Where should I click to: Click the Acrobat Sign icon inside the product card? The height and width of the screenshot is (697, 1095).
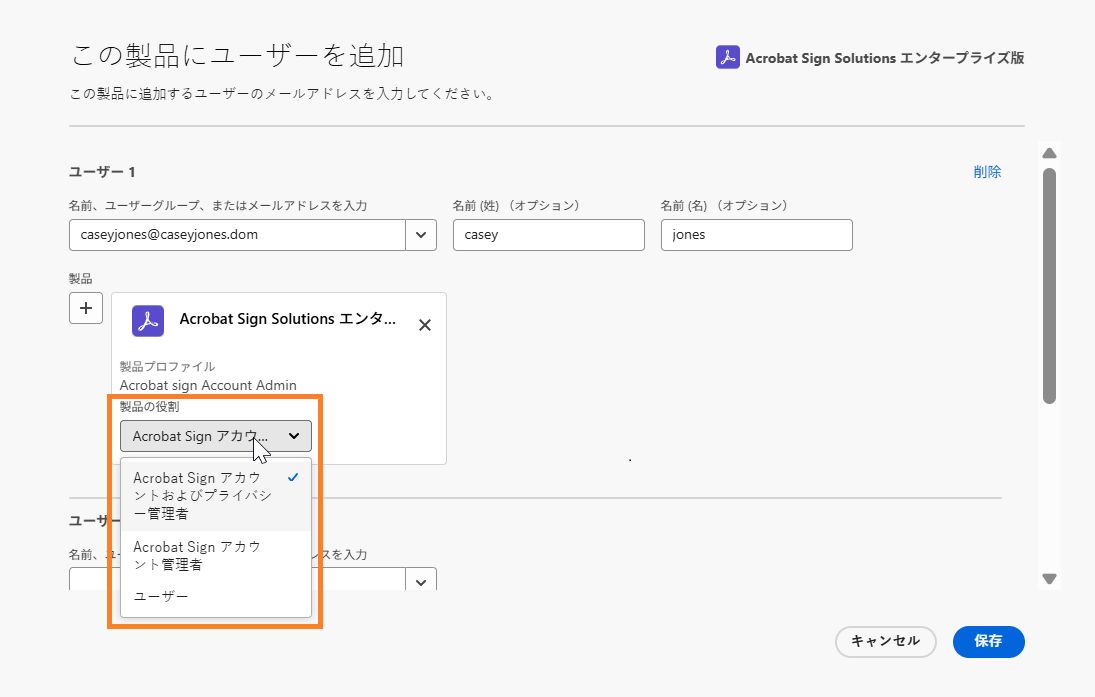[x=146, y=321]
